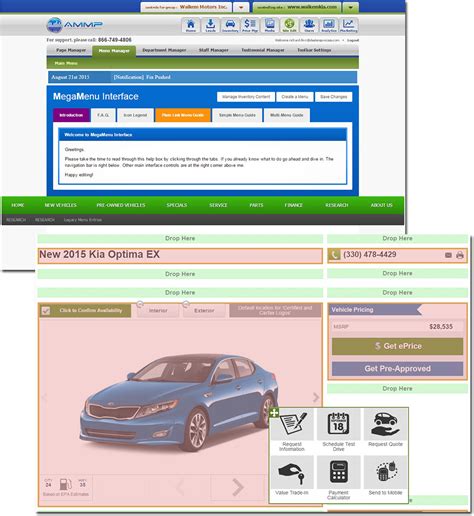The height and width of the screenshot is (516, 474).
Task: Click the Get ePrice button
Action: 397,346
